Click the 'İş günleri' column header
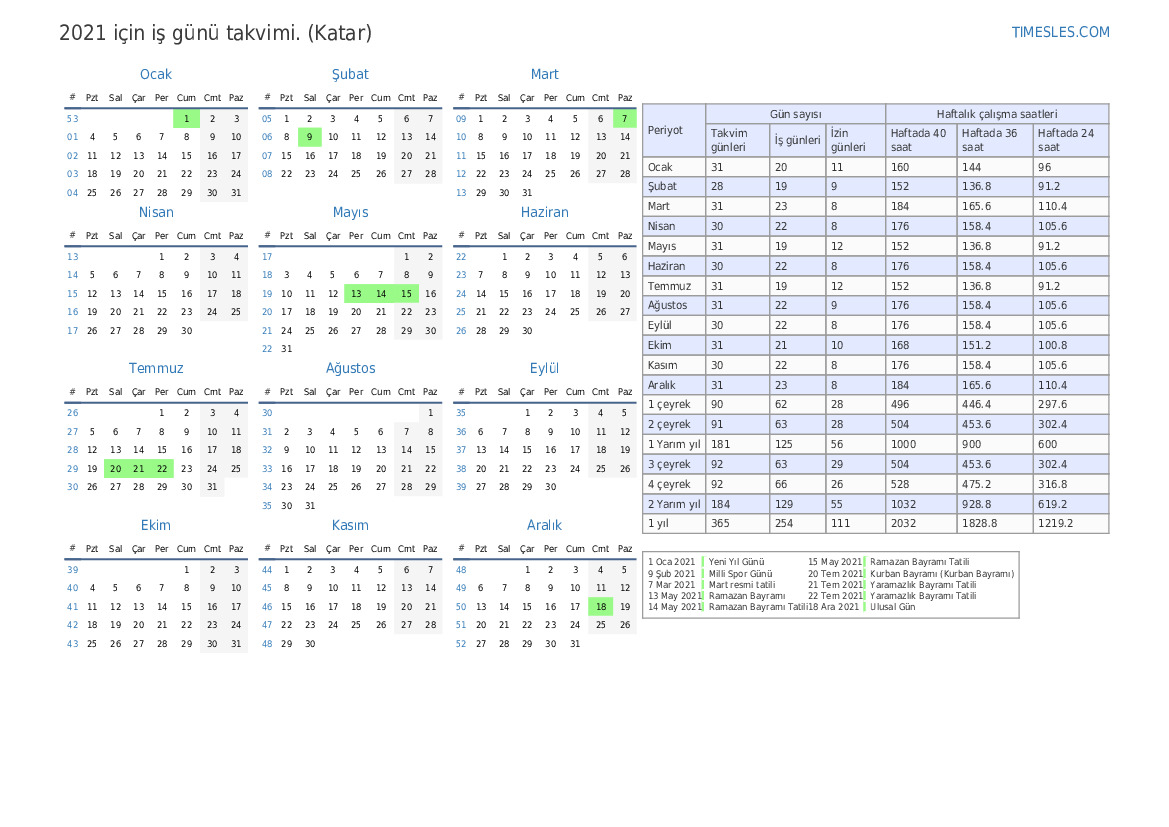1169x827 pixels. tap(798, 140)
